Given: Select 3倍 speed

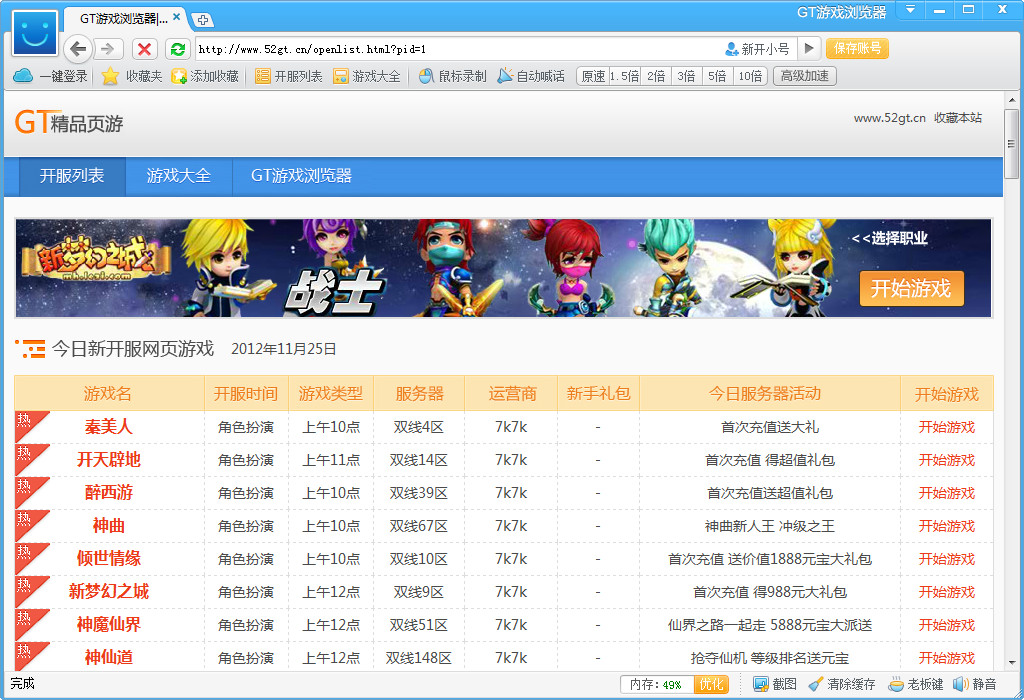Looking at the screenshot, I should 686,76.
